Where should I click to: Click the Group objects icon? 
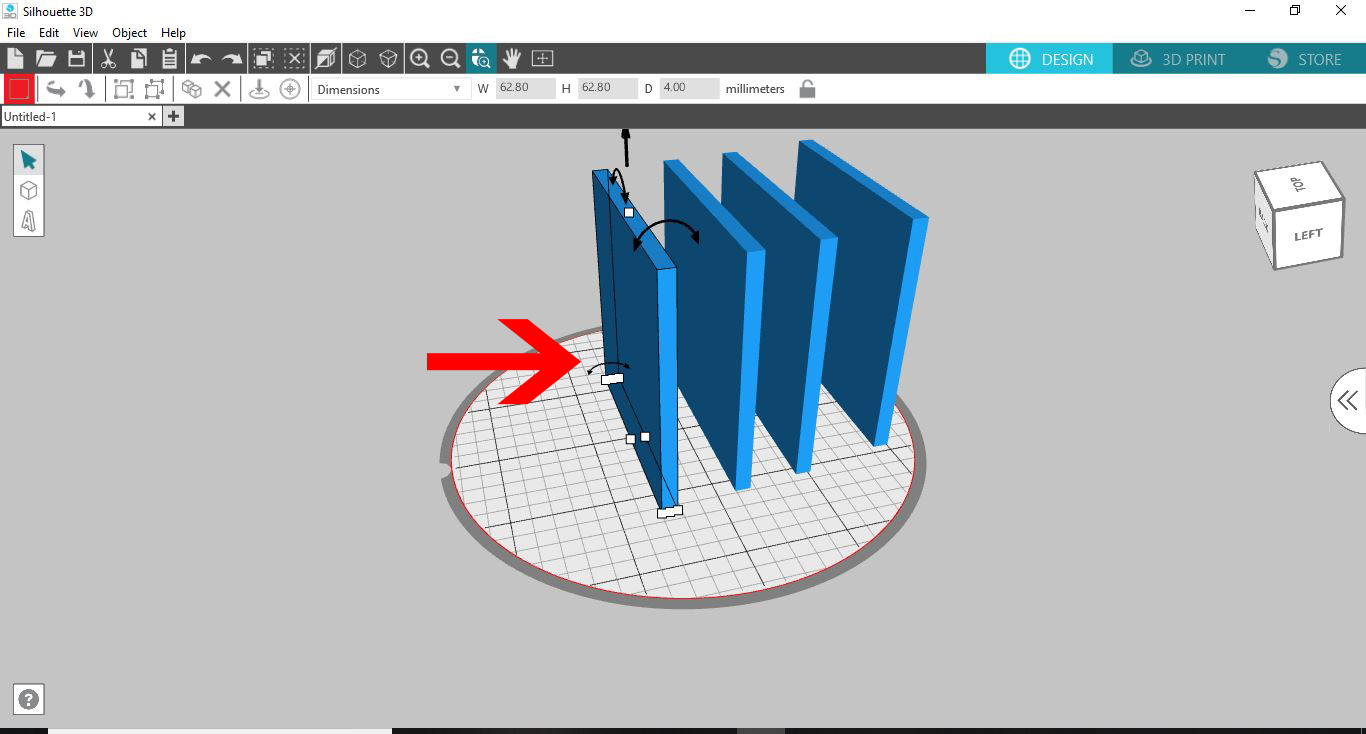pos(124,89)
